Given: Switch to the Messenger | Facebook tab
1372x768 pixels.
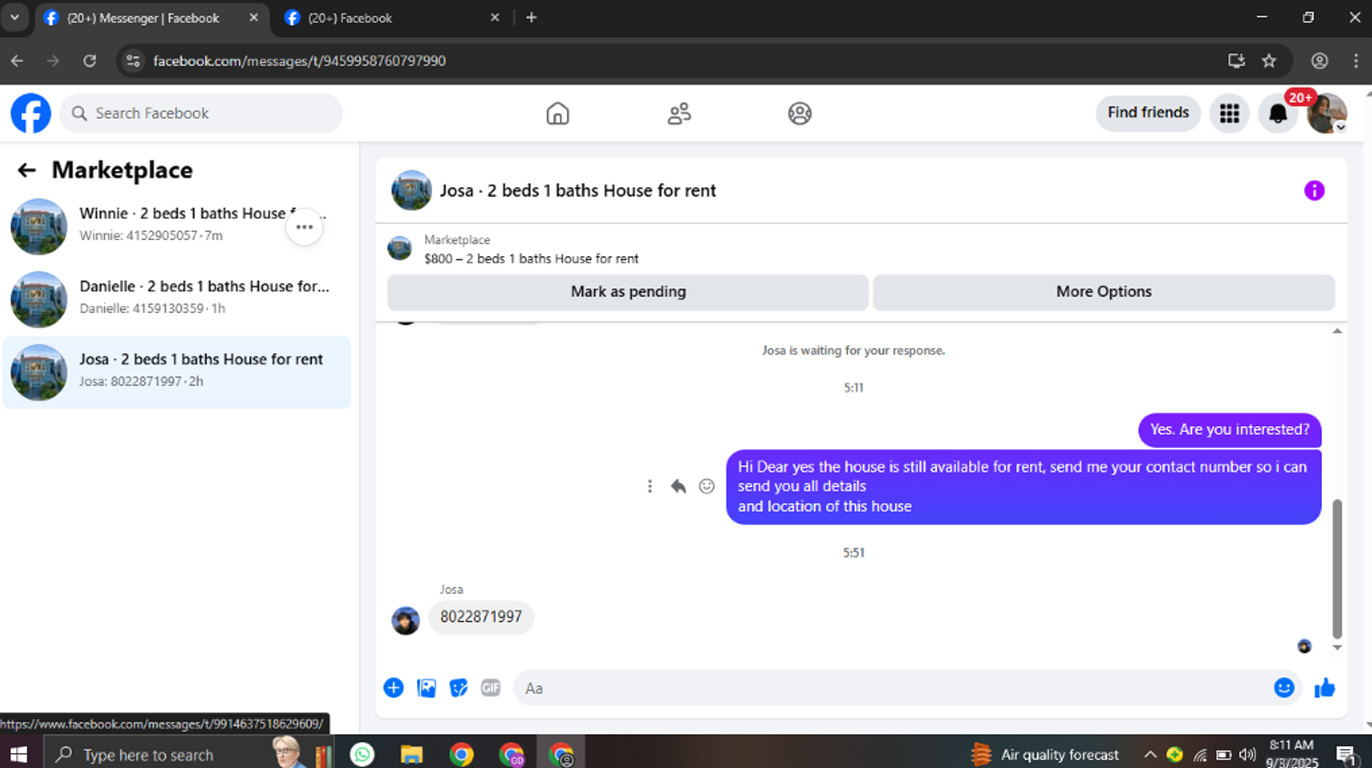Looking at the screenshot, I should pyautogui.click(x=143, y=18).
